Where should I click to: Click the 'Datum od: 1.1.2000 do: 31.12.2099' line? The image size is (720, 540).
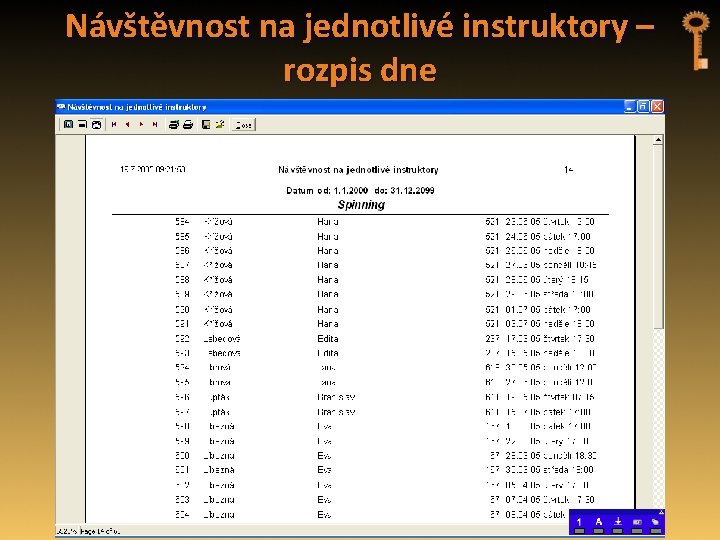tap(360, 190)
